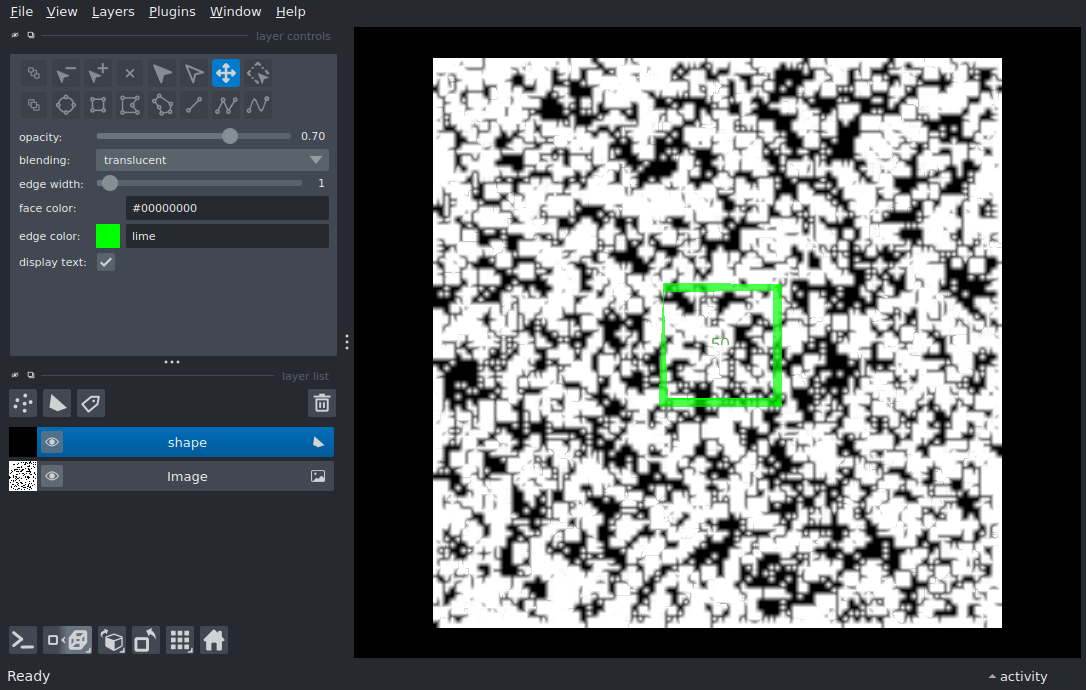1086x690 pixels.
Task: Expand the activity panel
Action: [x=1017, y=677]
